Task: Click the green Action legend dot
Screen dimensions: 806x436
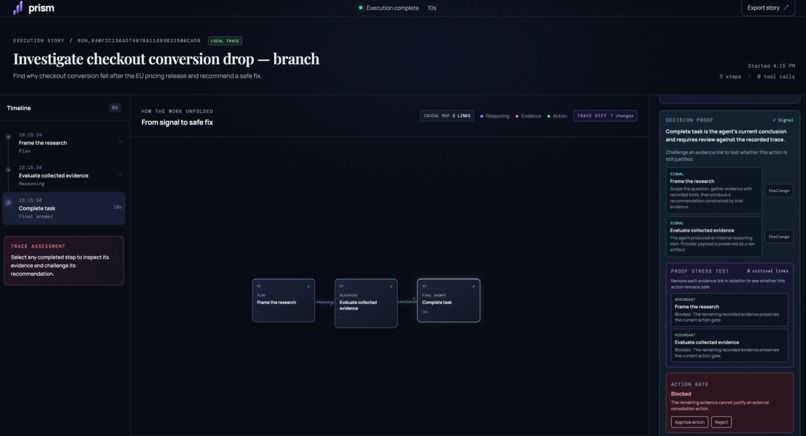Action: pos(548,116)
